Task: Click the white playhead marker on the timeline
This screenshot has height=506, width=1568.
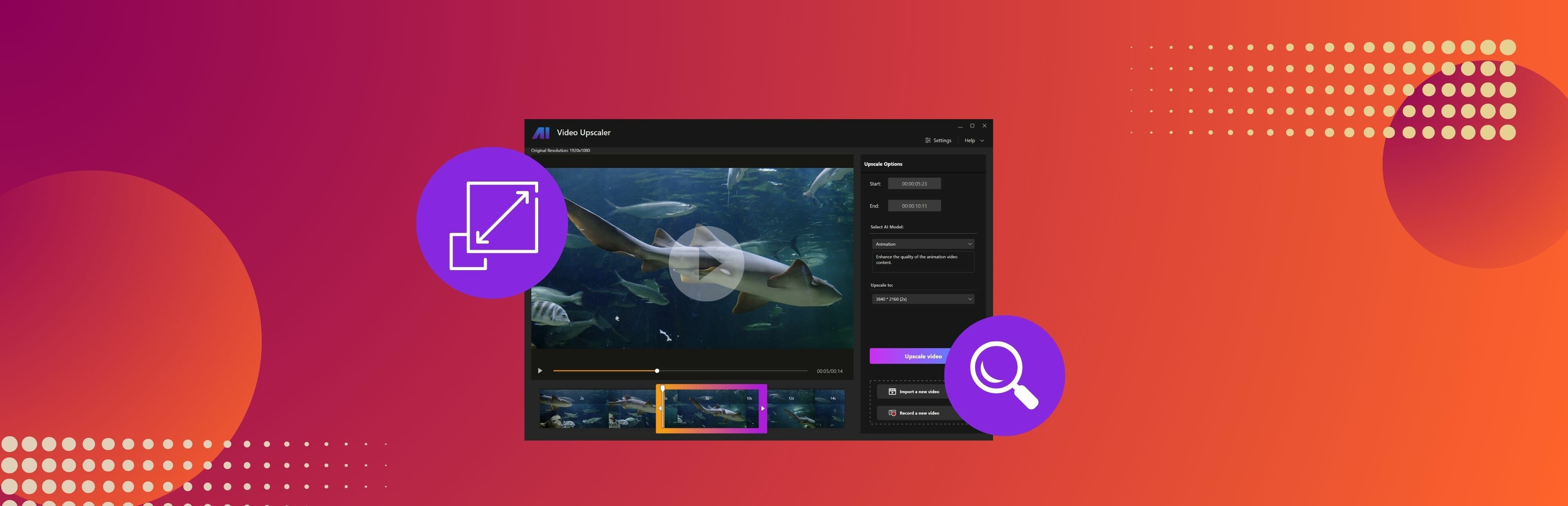Action: click(663, 388)
